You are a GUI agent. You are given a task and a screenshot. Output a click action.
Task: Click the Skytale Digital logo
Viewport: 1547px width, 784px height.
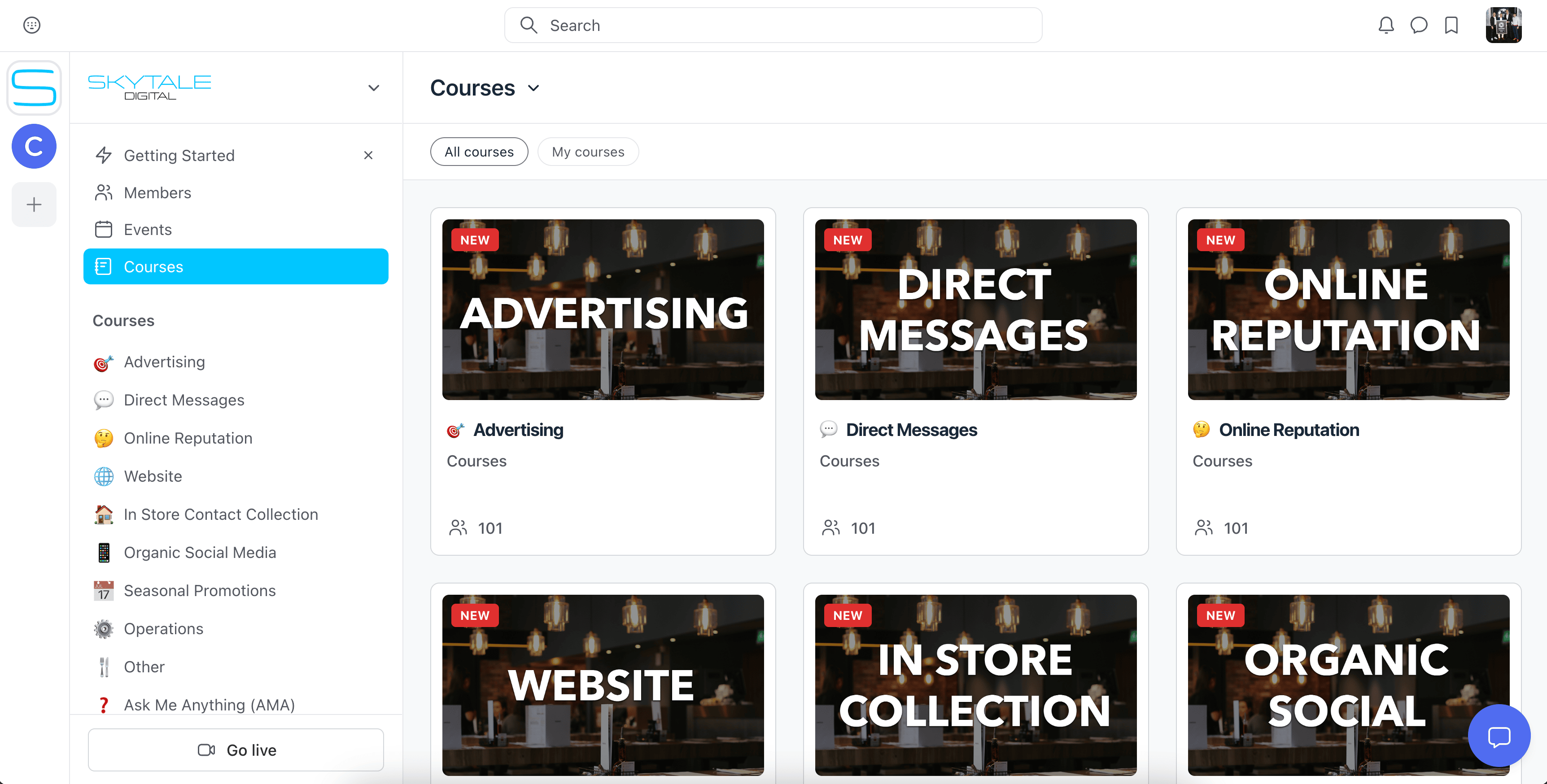149,87
